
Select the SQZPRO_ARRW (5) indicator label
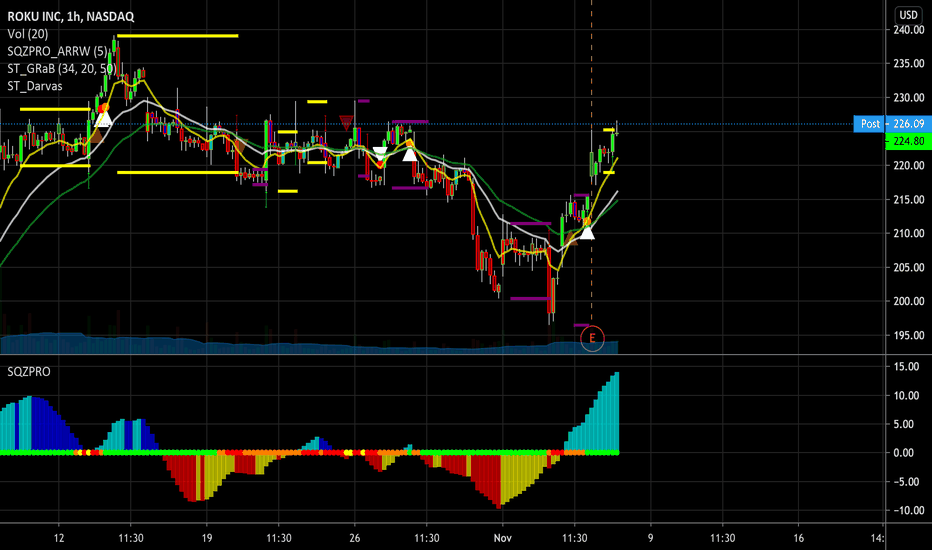tap(58, 51)
